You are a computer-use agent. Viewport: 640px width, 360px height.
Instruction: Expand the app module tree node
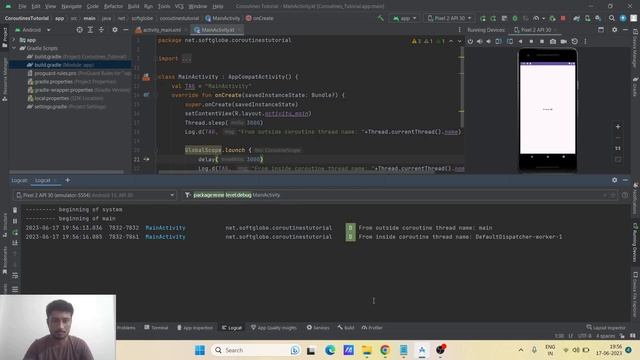click(14, 40)
